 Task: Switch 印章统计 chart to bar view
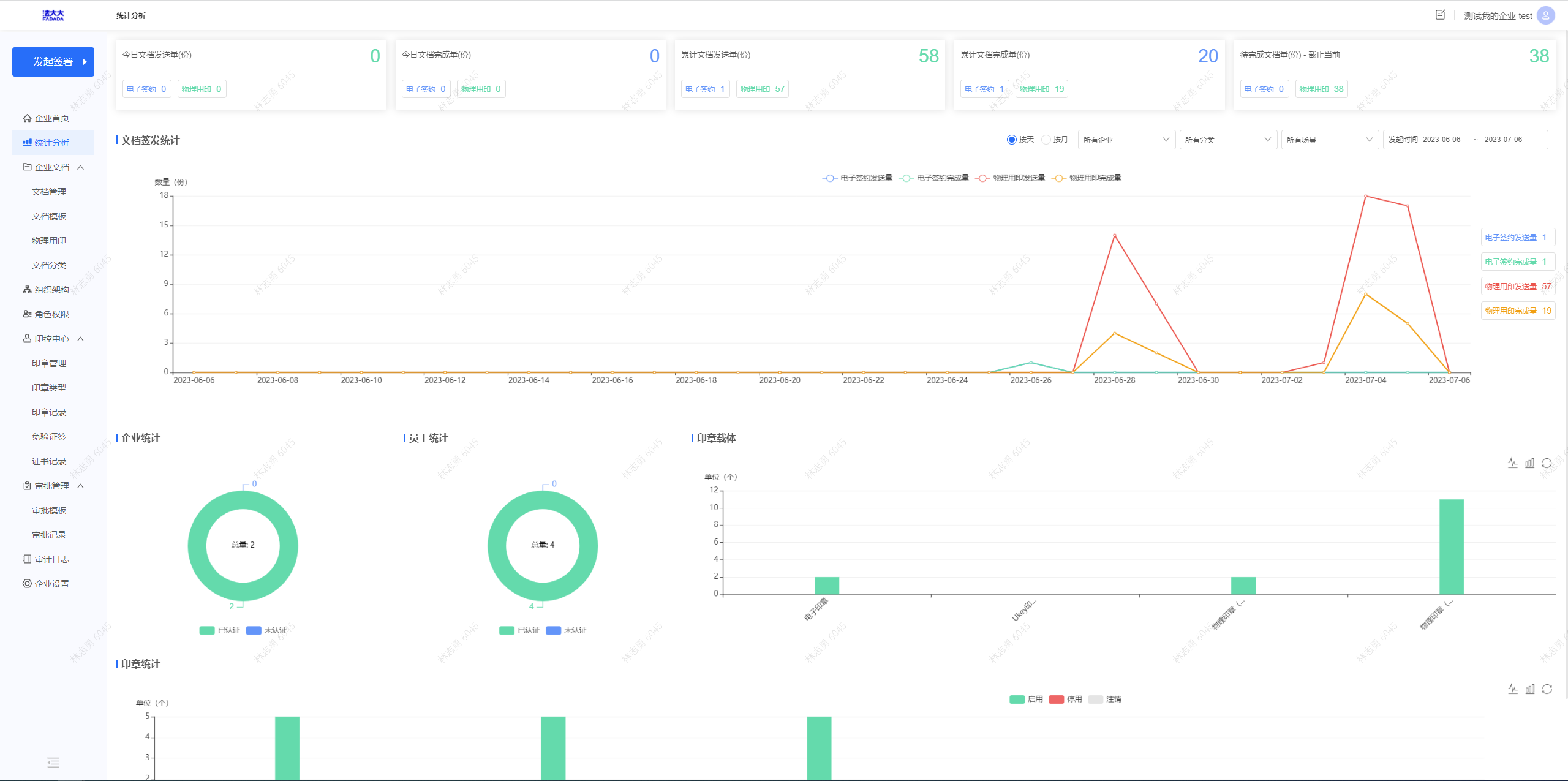click(x=1530, y=689)
